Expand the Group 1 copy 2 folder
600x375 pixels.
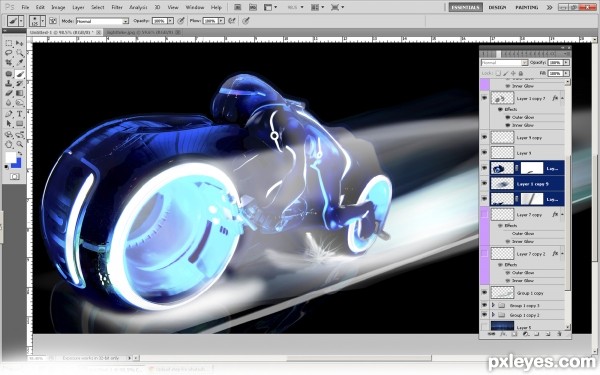[x=493, y=315]
